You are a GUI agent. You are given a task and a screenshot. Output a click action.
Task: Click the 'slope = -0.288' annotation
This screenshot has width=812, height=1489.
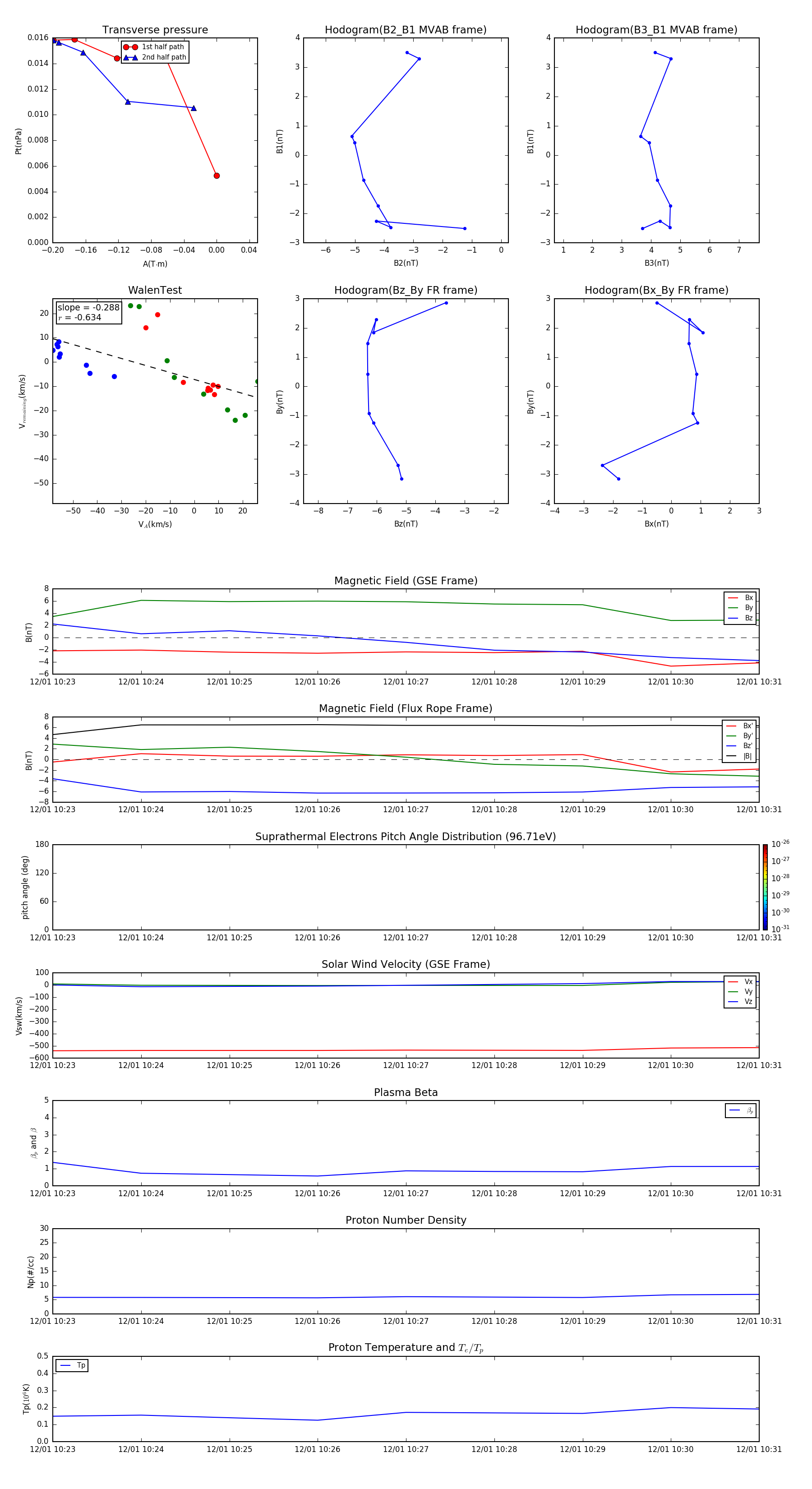[x=88, y=308]
